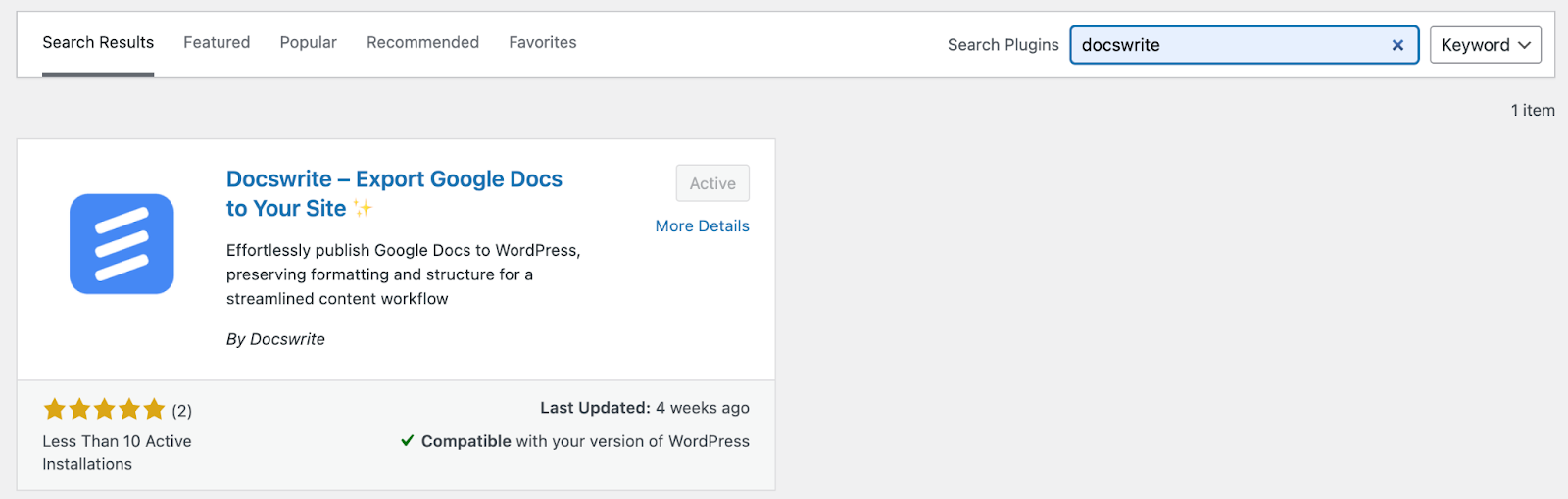Click the first rating star
Viewport: 1568px width, 499px height.
(x=55, y=409)
